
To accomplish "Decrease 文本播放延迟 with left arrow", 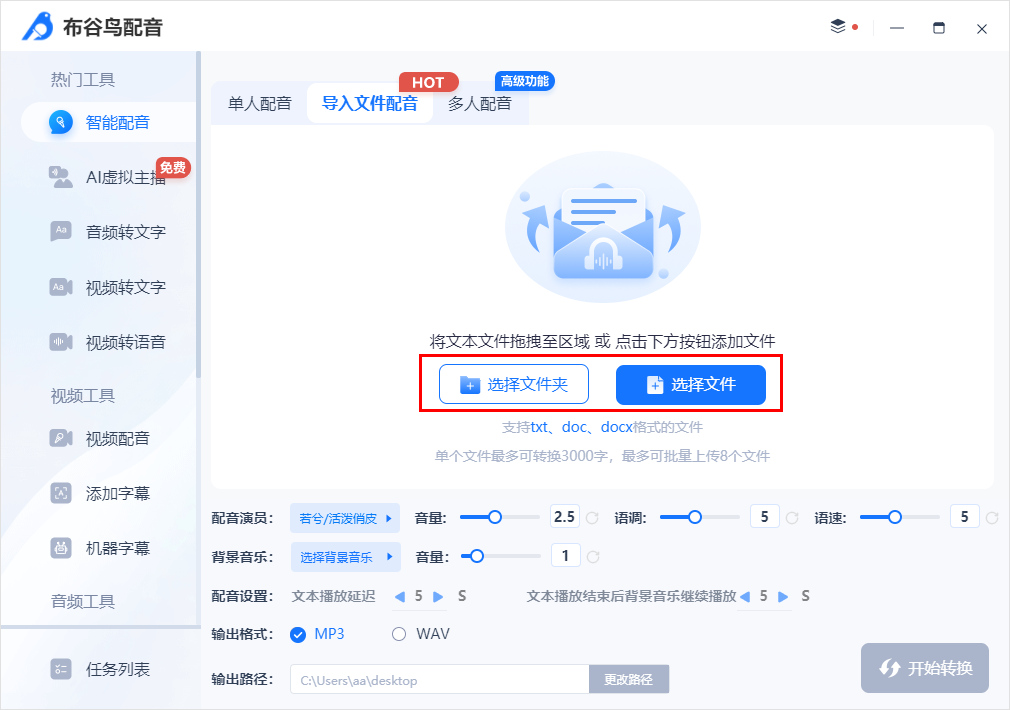I will coord(399,597).
